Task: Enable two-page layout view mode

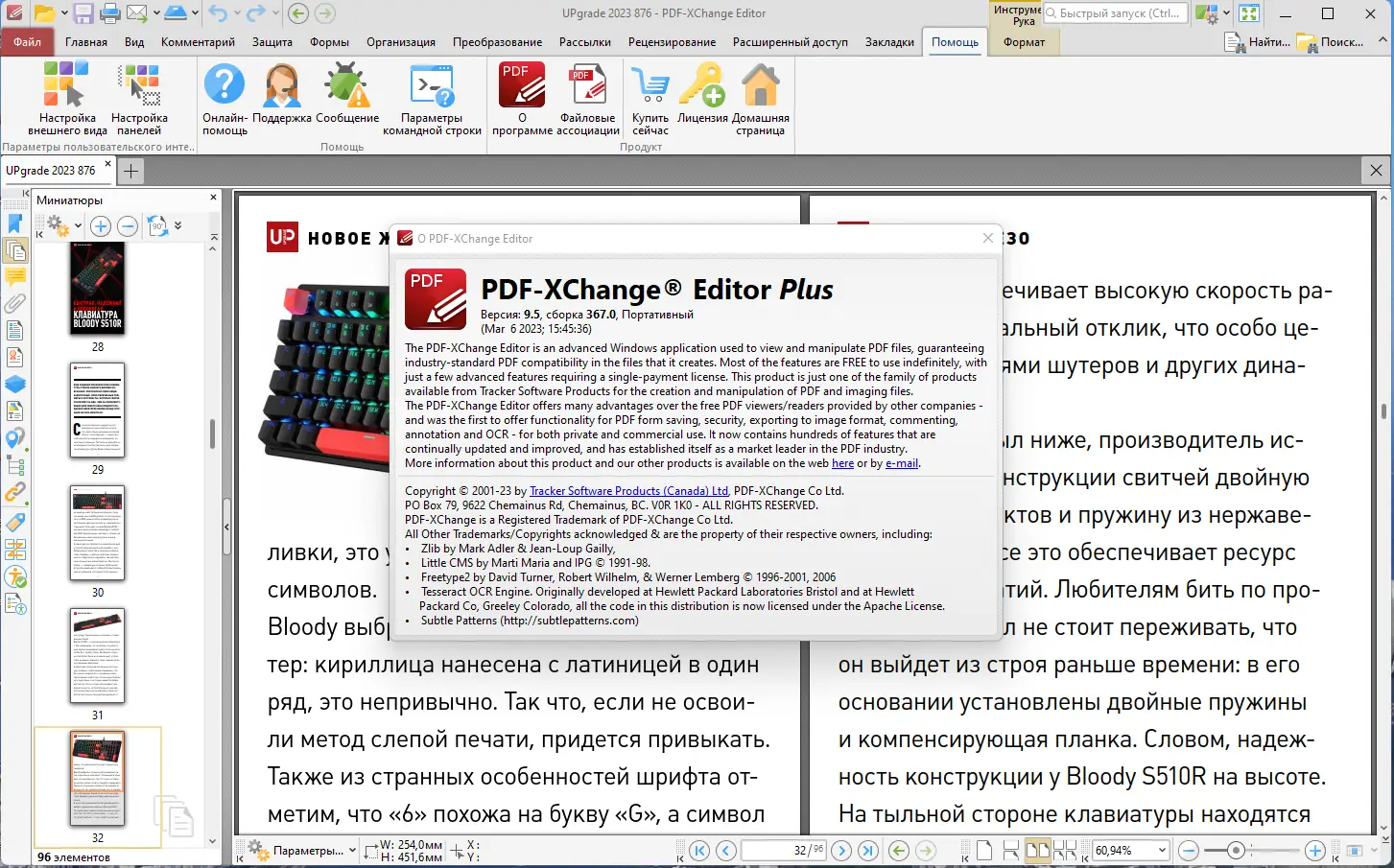Action: 1039,850
